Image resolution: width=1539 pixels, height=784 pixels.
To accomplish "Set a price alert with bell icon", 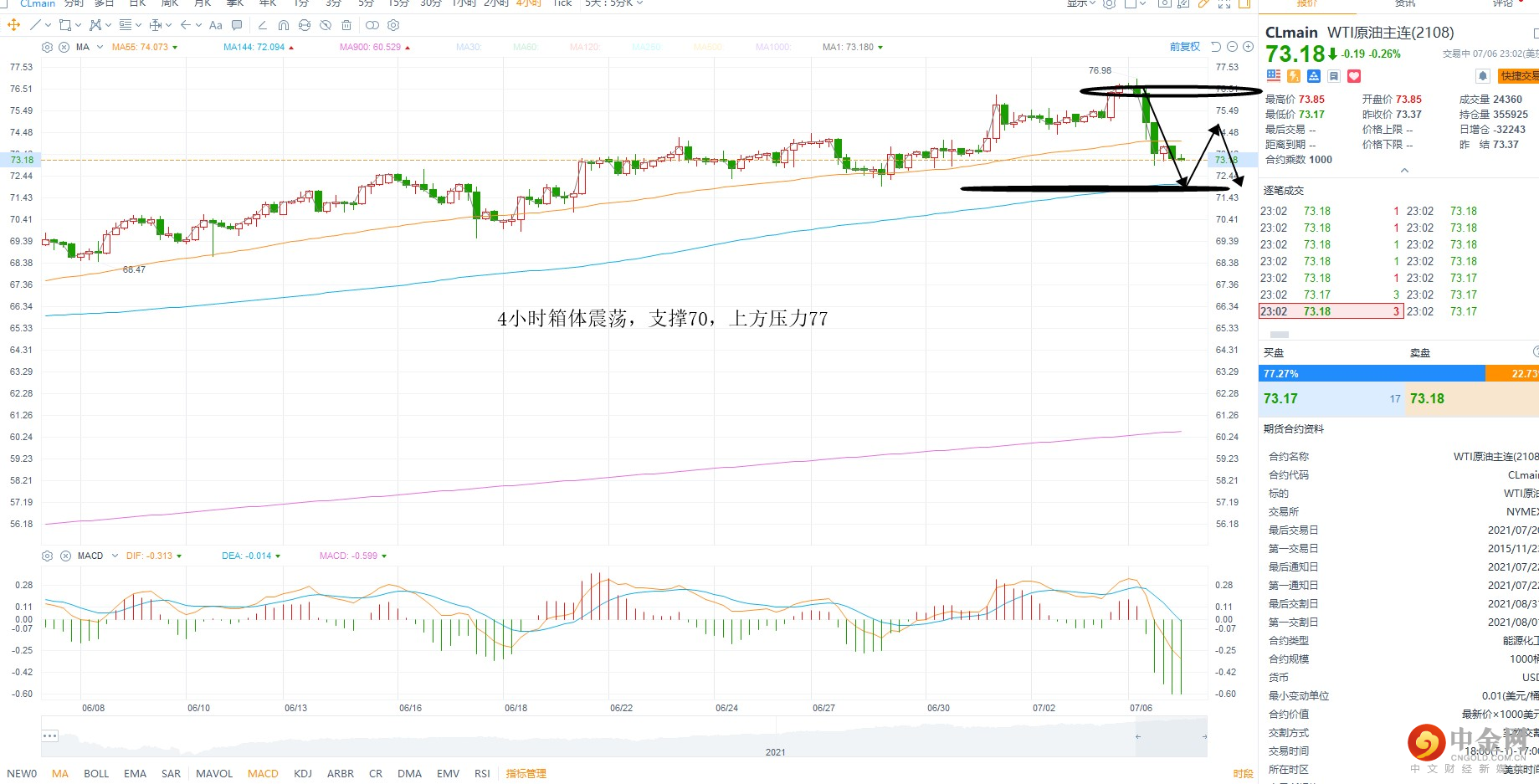I will (1483, 76).
